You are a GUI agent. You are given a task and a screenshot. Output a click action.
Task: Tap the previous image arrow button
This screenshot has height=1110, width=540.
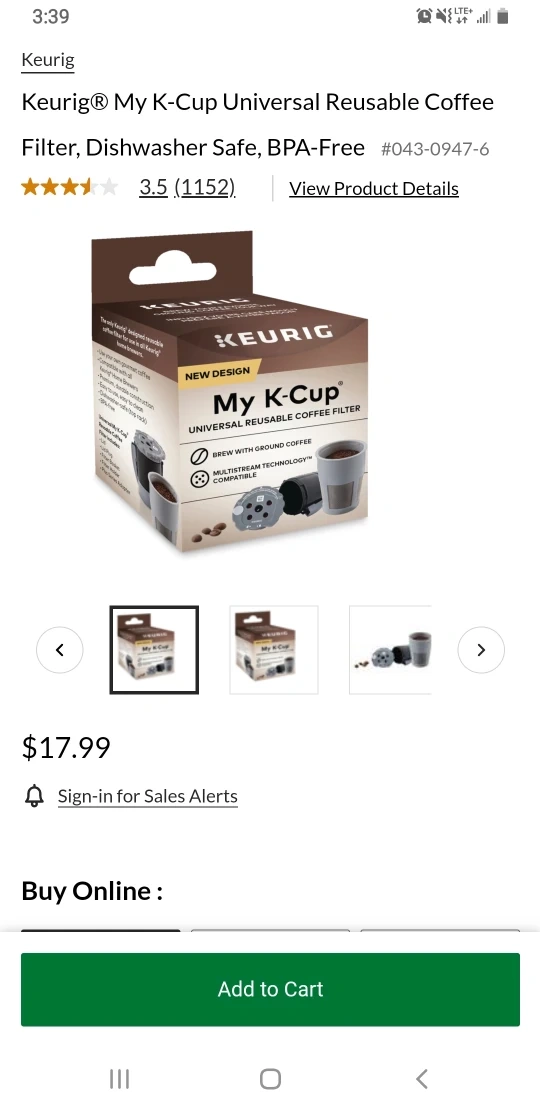point(59,650)
